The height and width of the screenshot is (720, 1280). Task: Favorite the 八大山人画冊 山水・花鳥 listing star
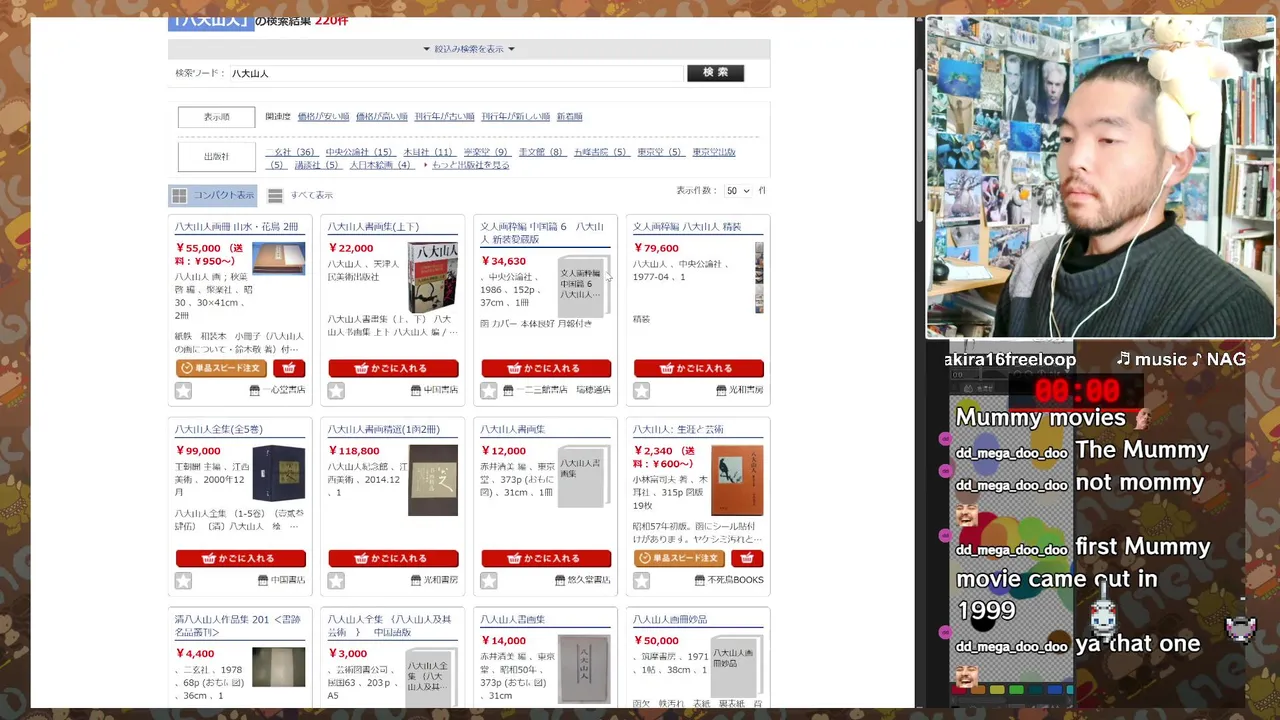coord(183,391)
